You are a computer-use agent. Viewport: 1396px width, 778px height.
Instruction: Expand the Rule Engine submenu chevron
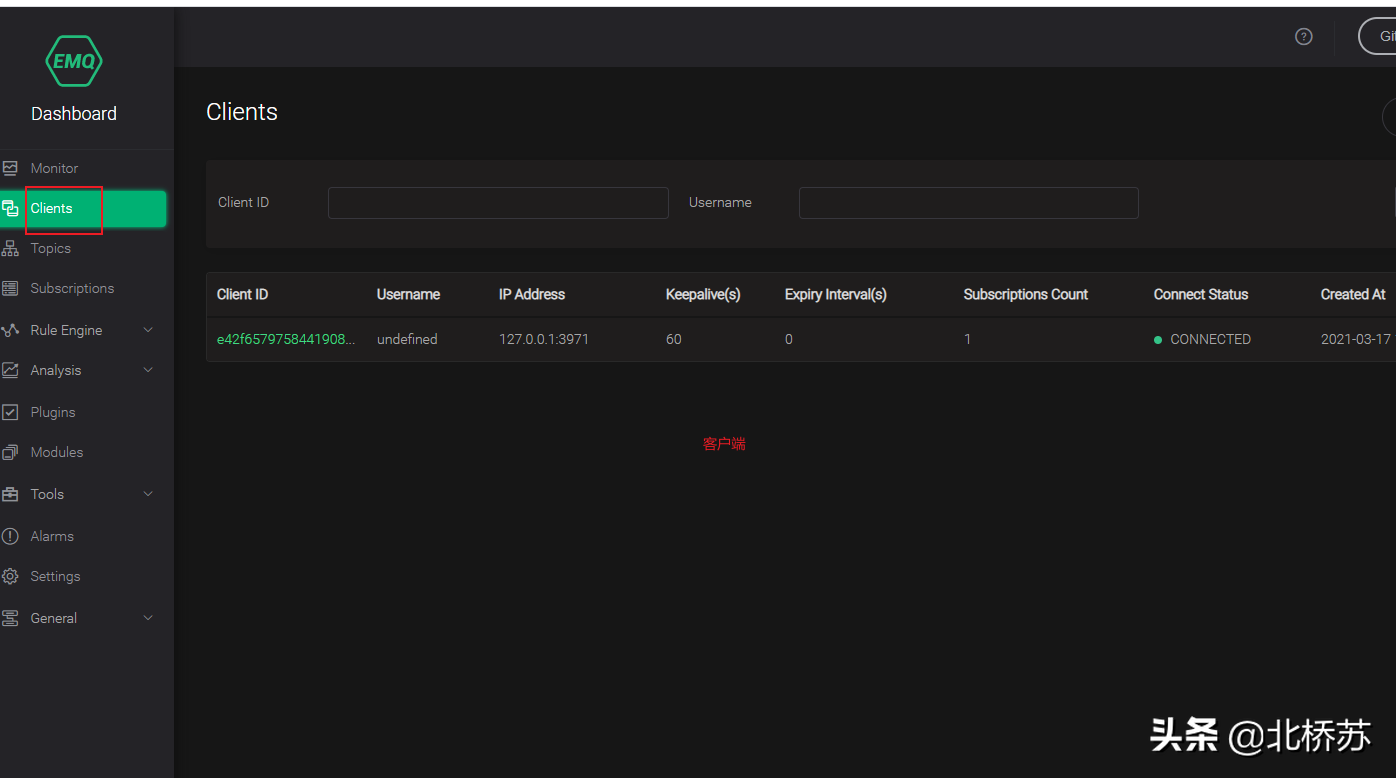click(x=148, y=330)
